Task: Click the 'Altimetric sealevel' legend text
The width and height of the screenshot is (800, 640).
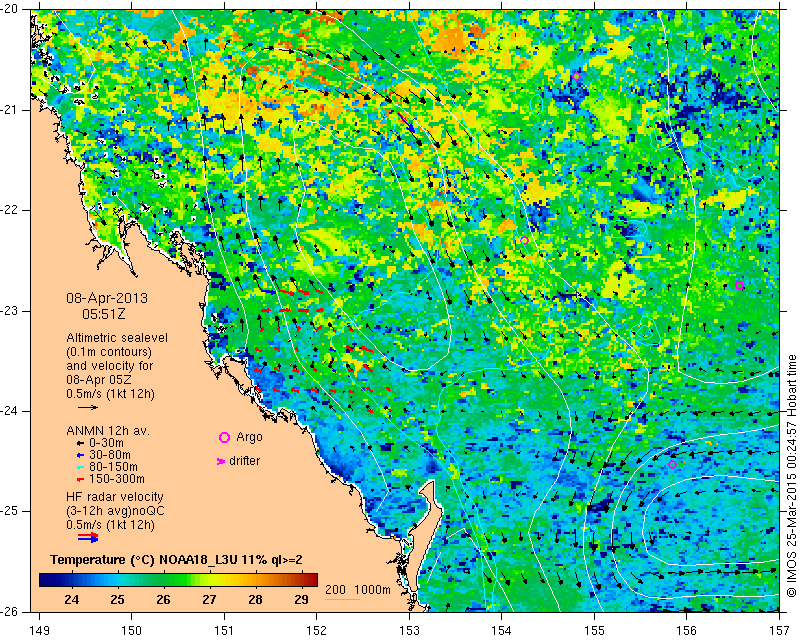Action: coord(117,338)
